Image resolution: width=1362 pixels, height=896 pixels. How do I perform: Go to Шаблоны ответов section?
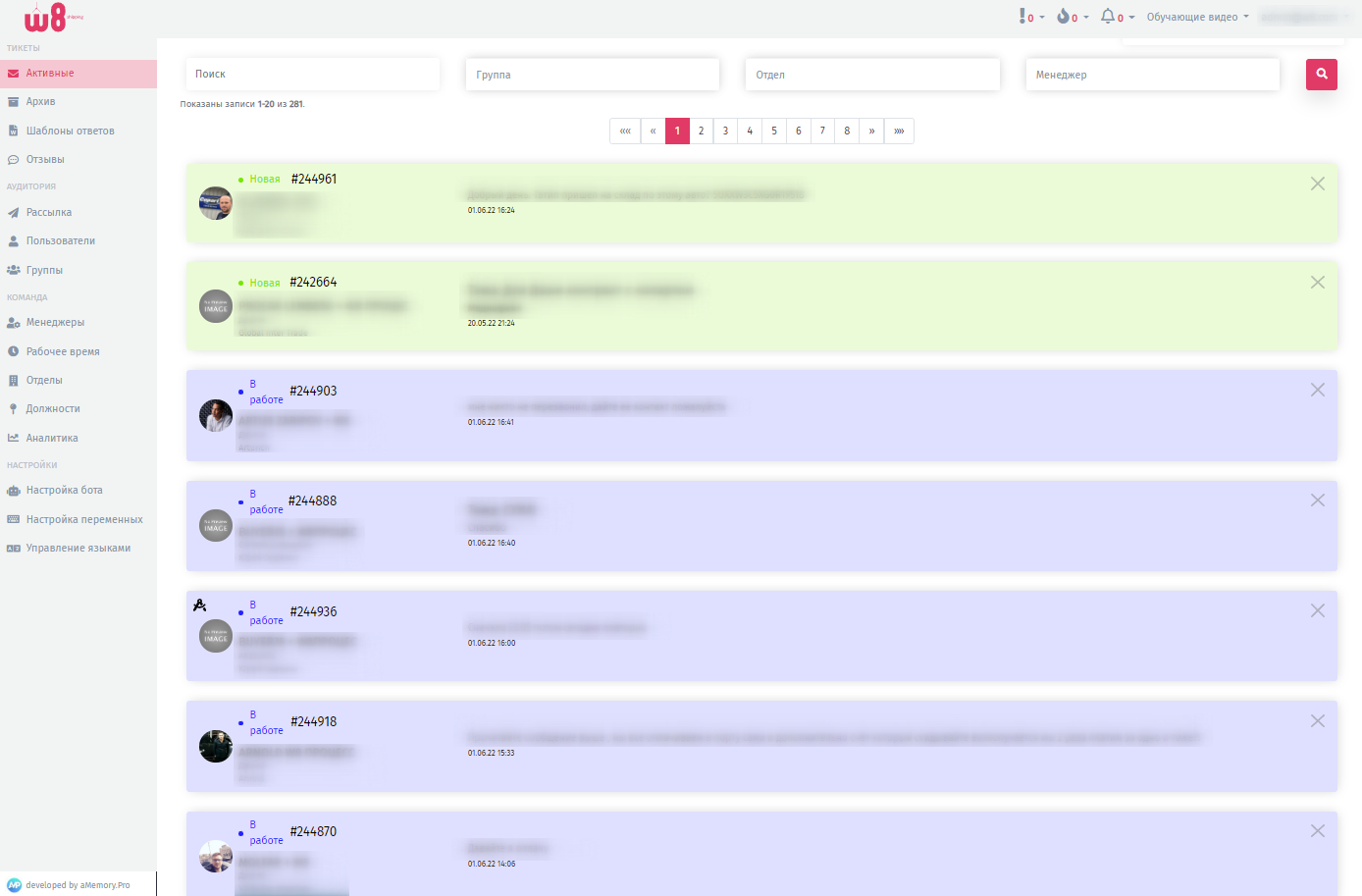79,131
